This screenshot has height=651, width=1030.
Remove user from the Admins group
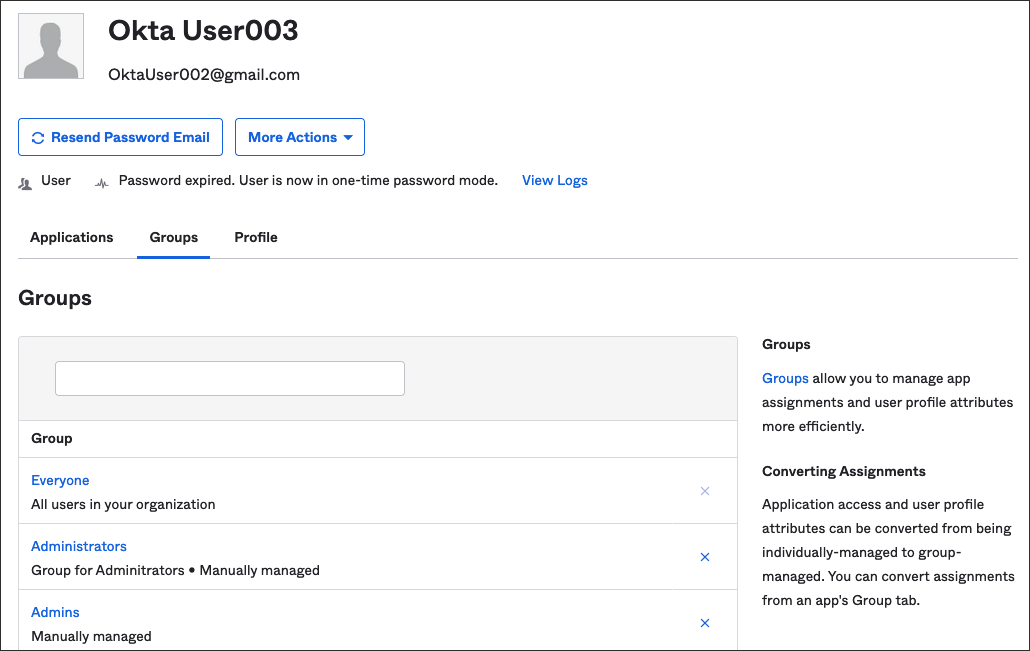(704, 623)
